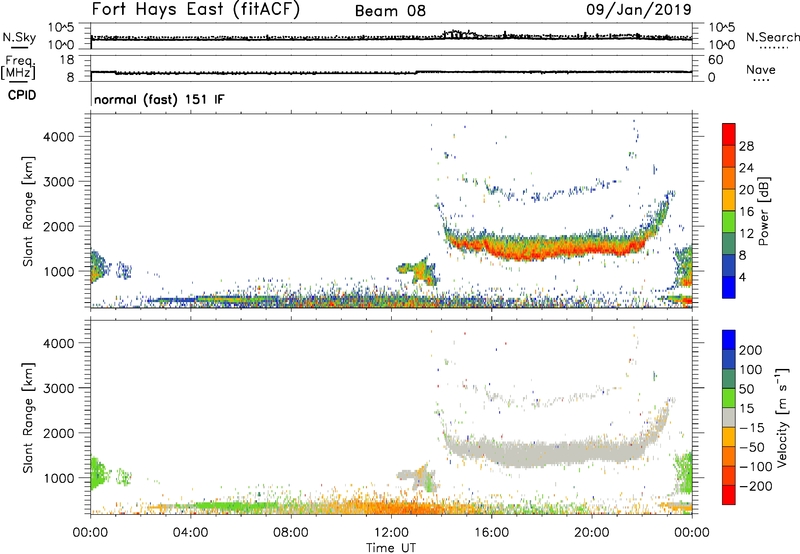Viewport: 800px width, 554px height.
Task: Select the "3000" range tick in power panel
Action: click(58, 182)
